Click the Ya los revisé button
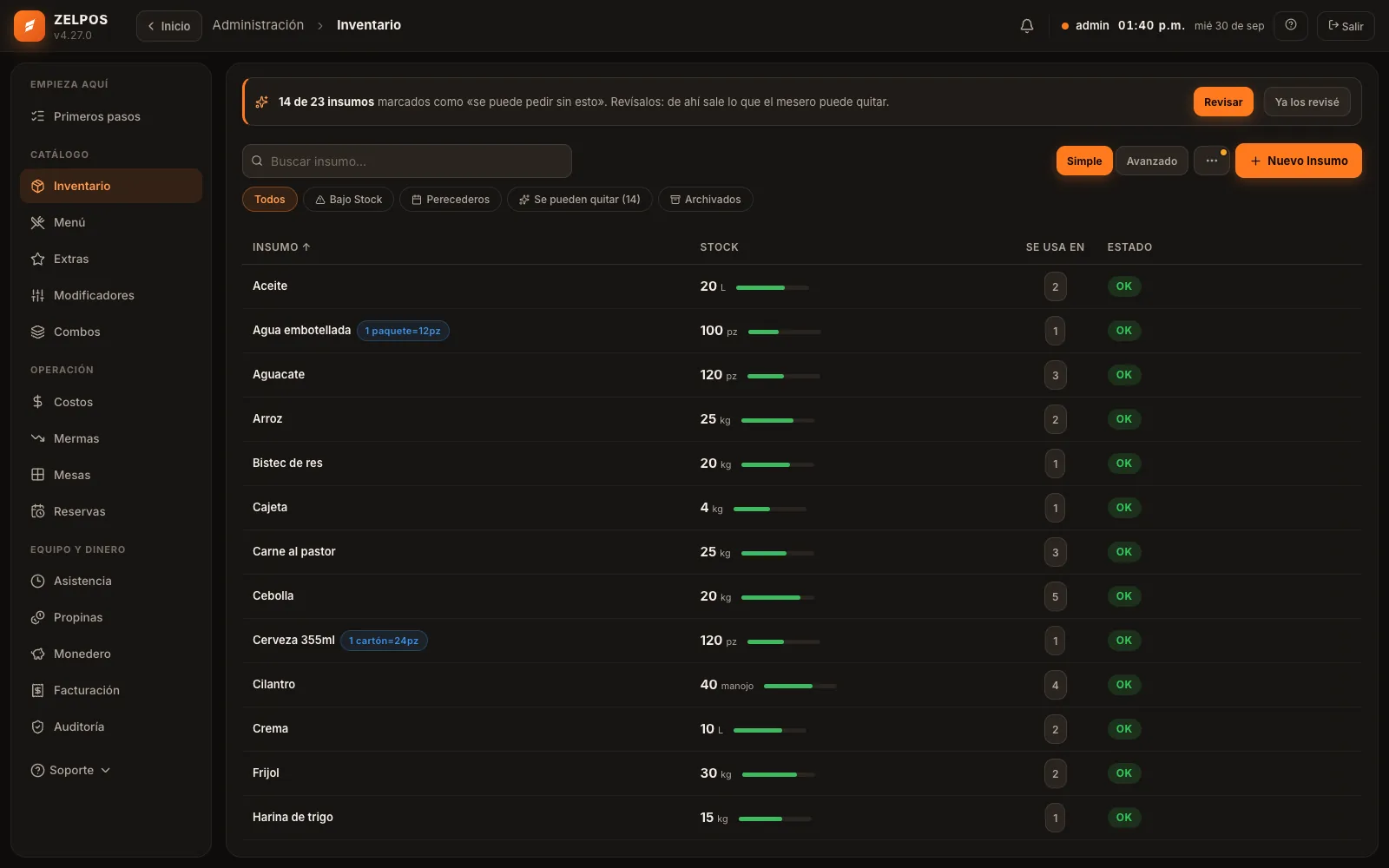This screenshot has width=1389, height=868. coord(1307,102)
